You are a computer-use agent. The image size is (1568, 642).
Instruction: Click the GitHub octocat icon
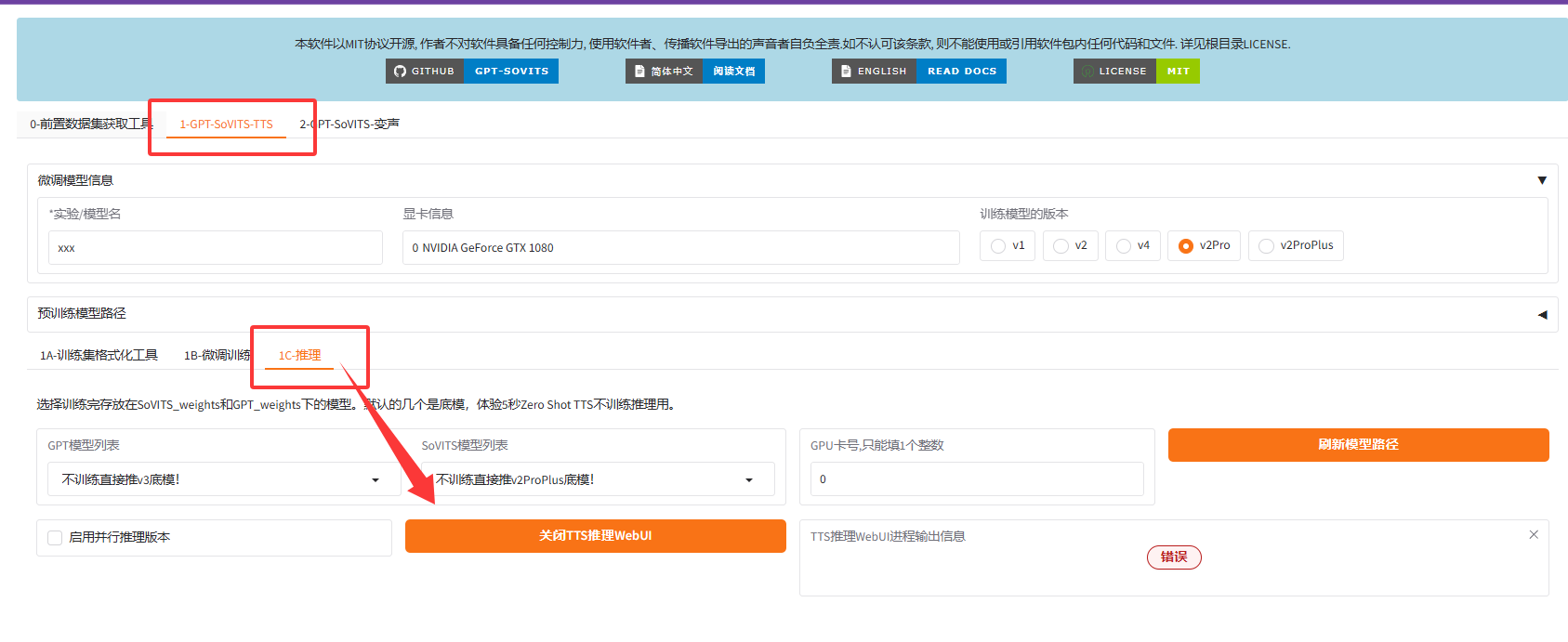[x=400, y=71]
